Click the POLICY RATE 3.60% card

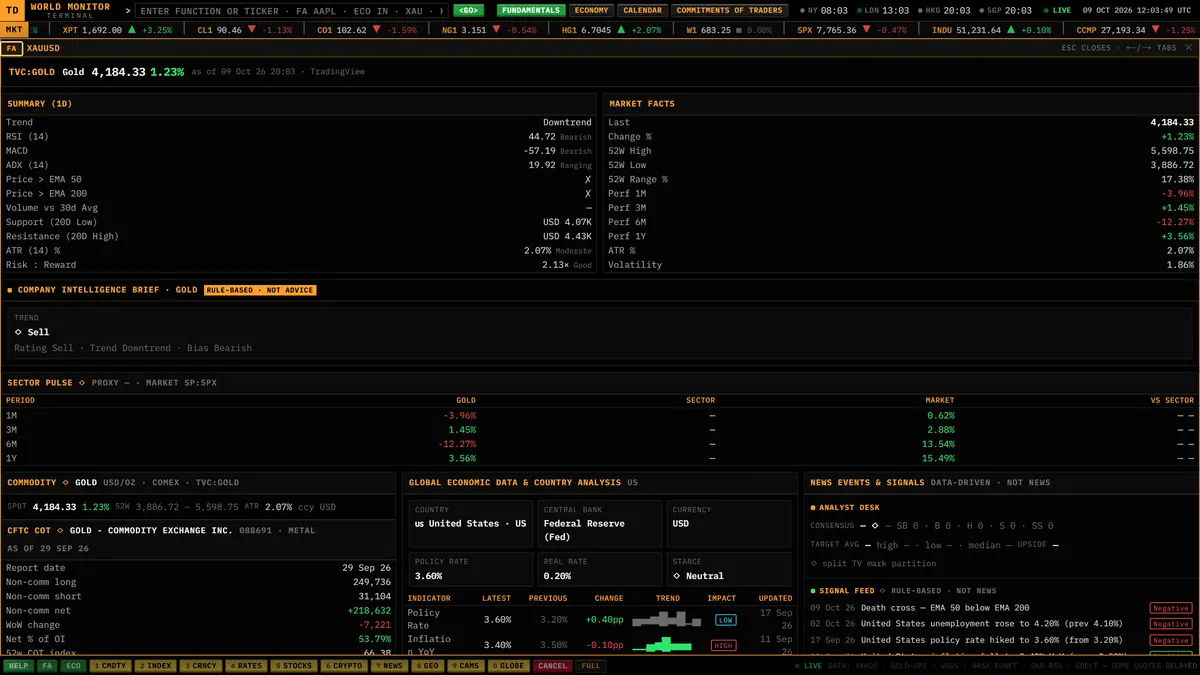[x=470, y=568]
